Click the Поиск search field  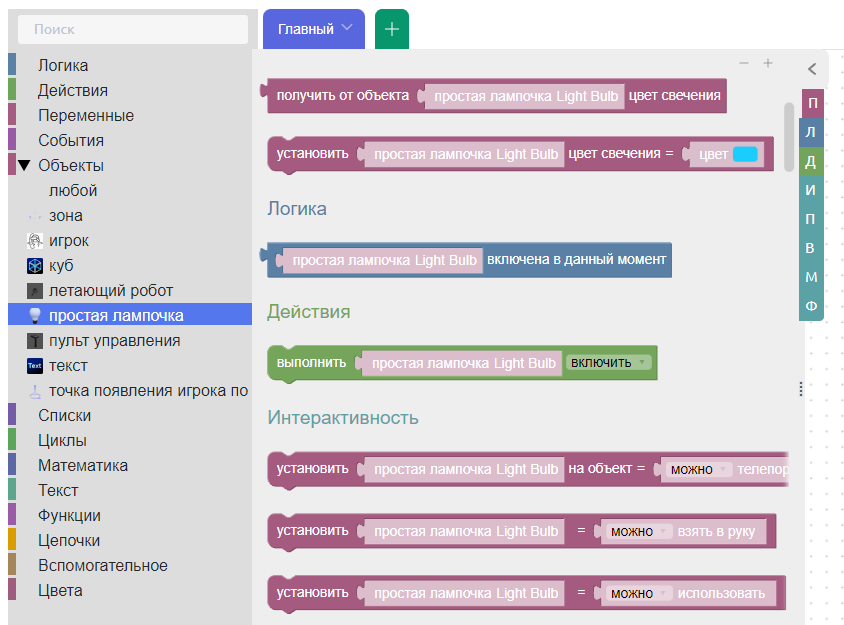click(133, 29)
